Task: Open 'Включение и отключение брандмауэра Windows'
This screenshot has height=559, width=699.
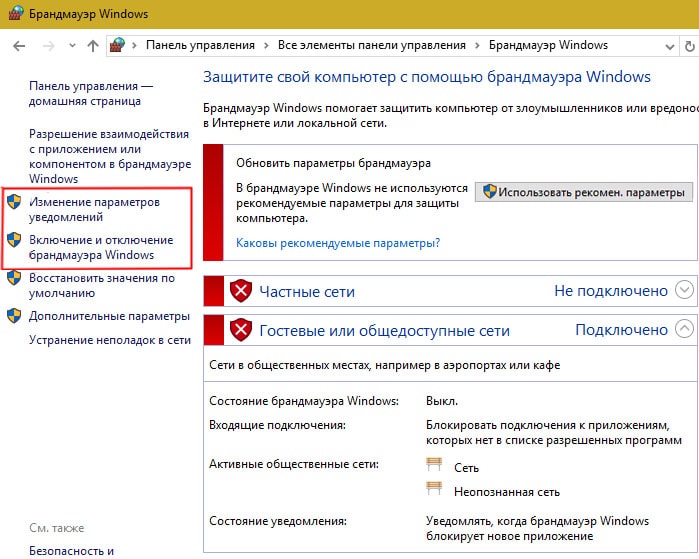Action: point(101,247)
